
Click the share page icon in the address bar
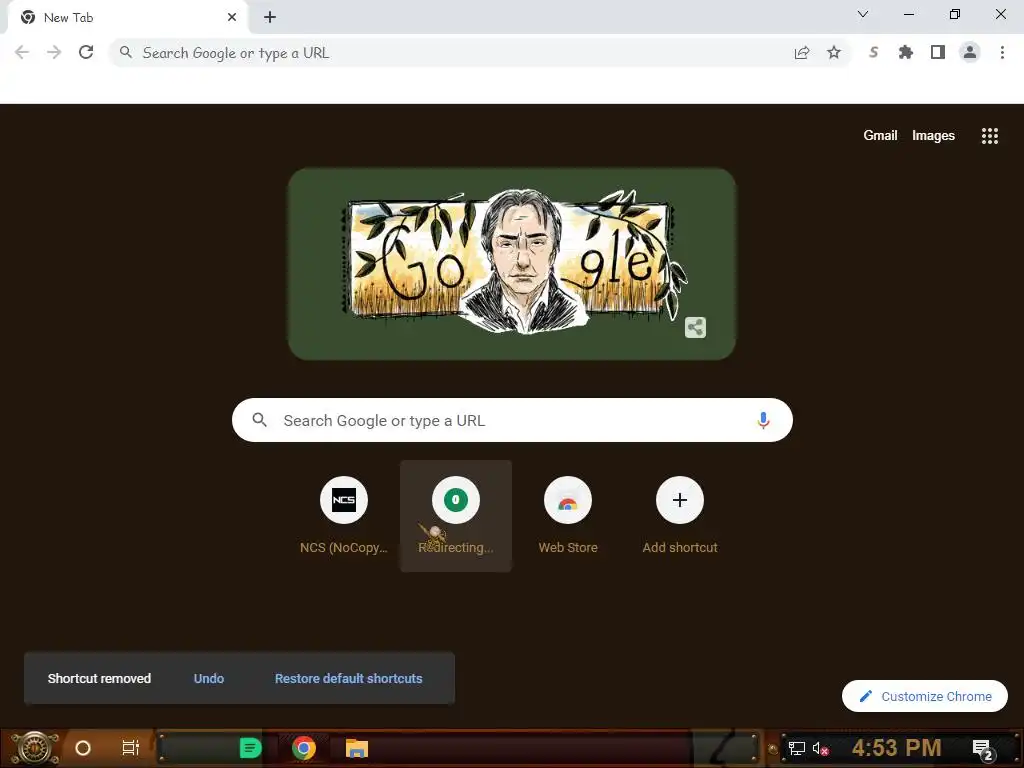tap(802, 53)
